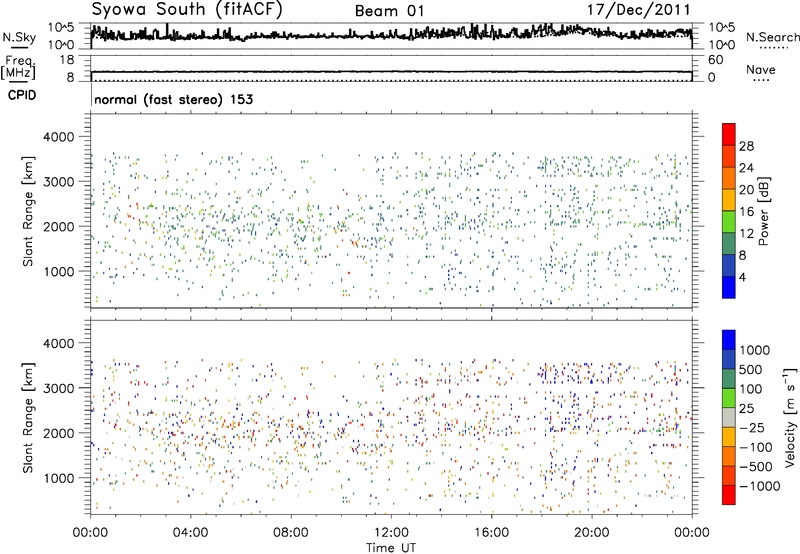
Task: Click the noise trace in the top strip
Action: (x=391, y=35)
